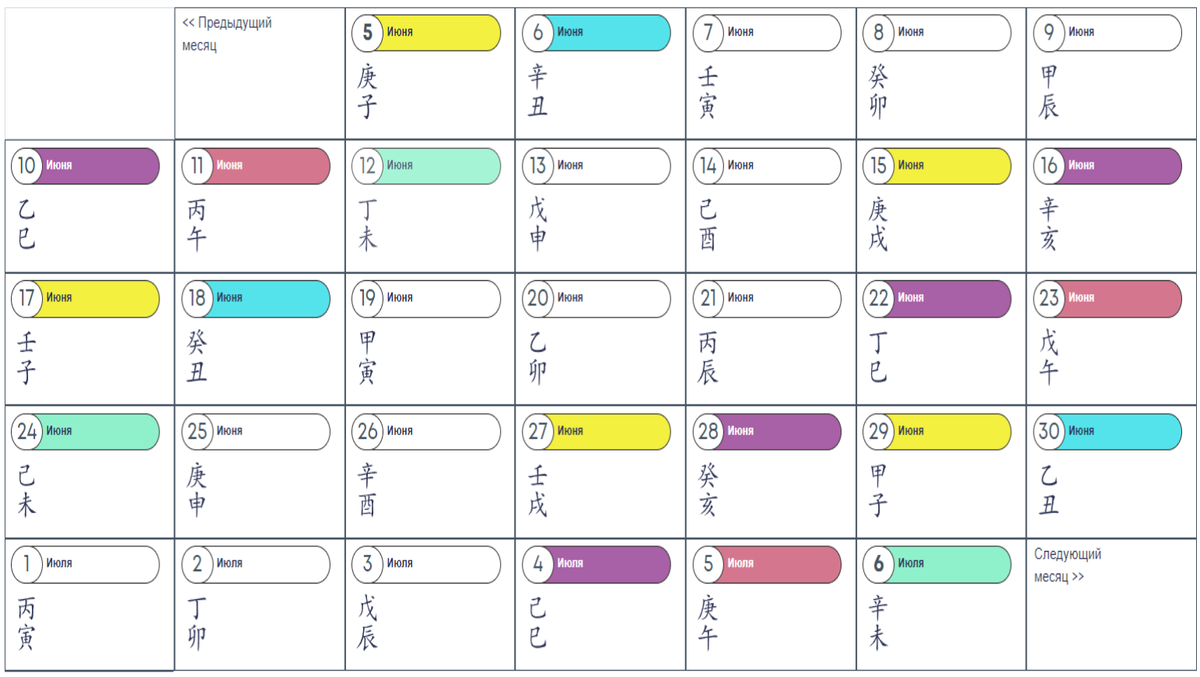1200x677 pixels.
Task: Click the purple 10 June date badge
Action: pos(85,166)
